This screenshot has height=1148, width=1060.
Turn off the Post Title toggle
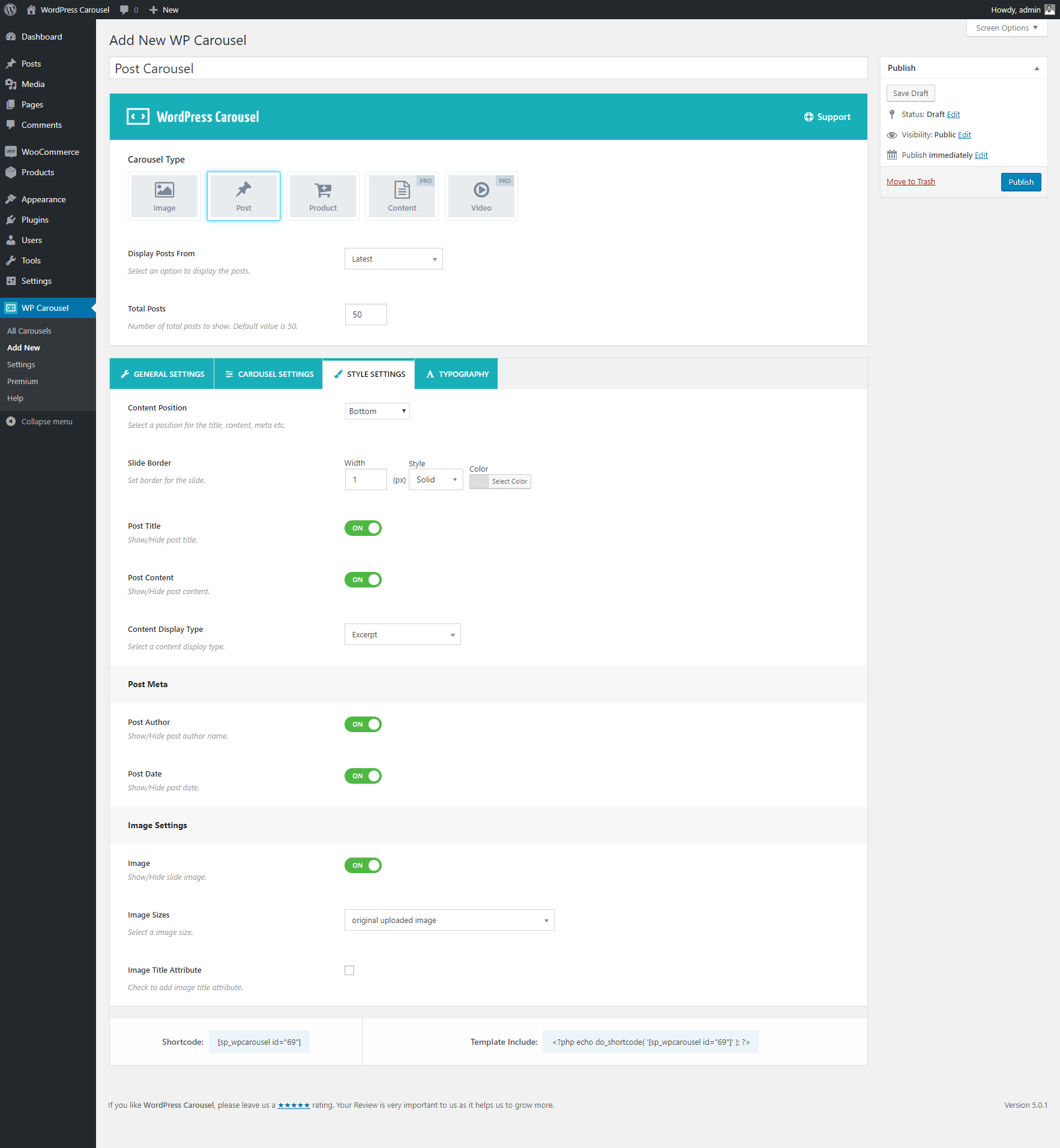[363, 528]
